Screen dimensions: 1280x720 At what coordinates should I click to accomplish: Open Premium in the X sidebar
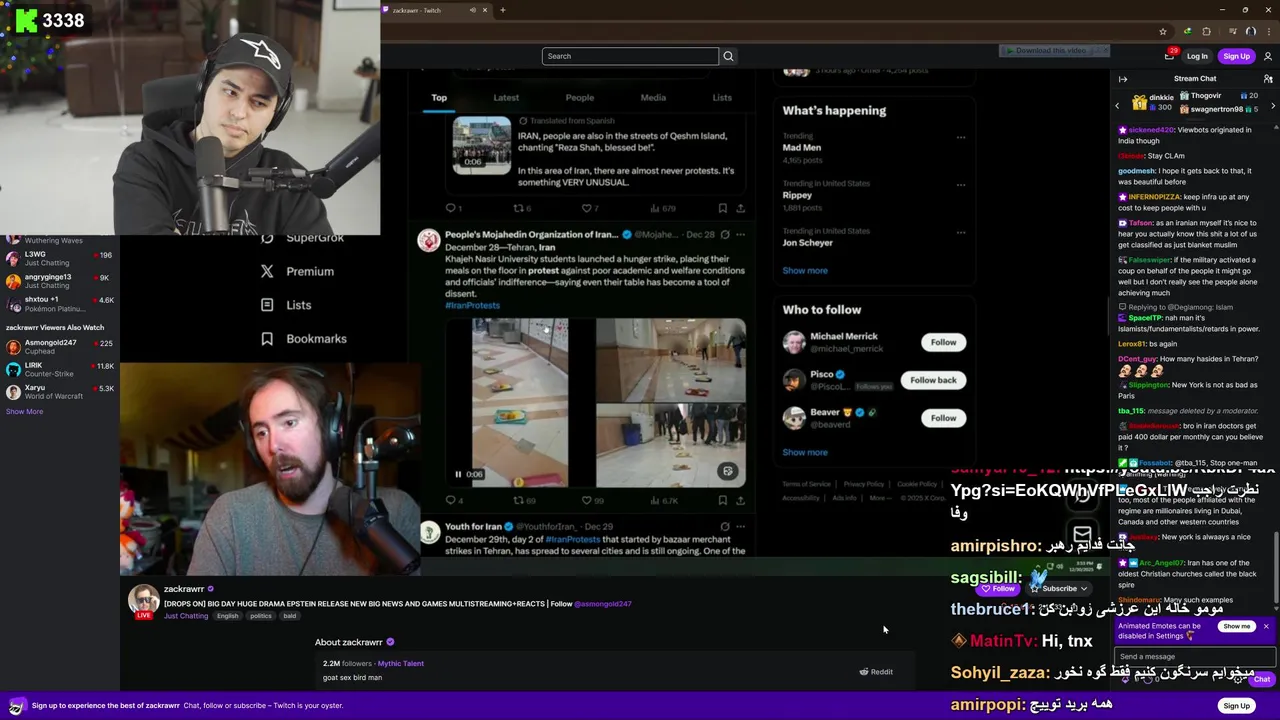coord(298,271)
